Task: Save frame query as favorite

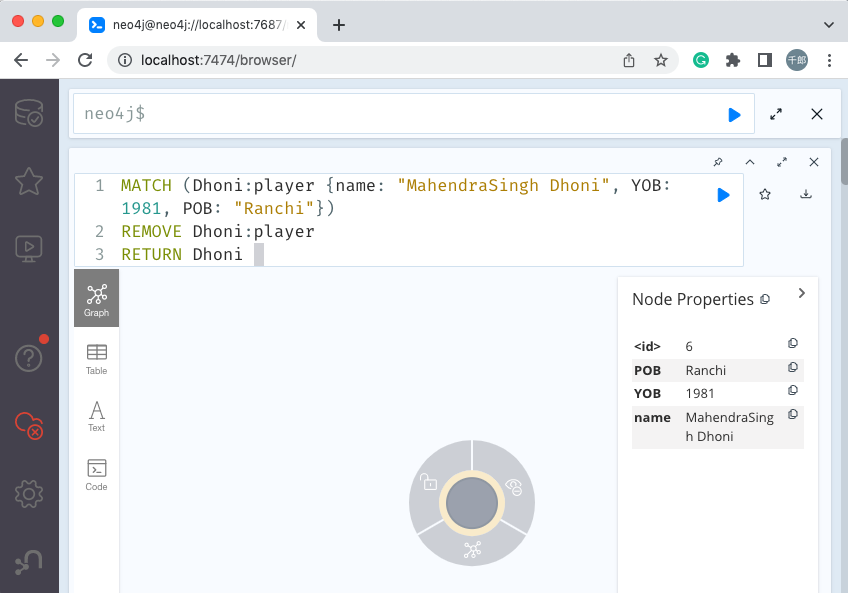Action: point(764,194)
